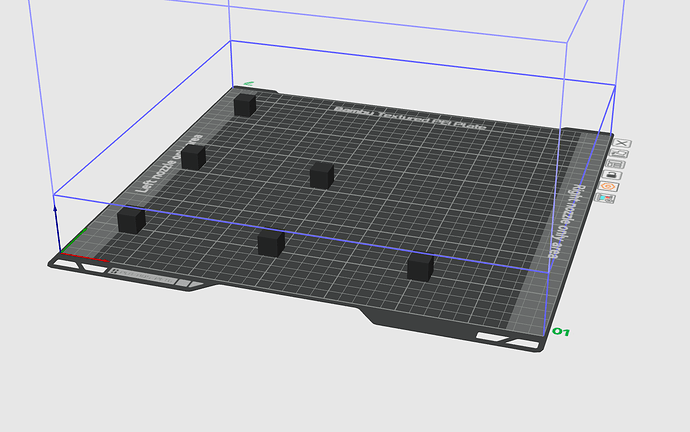
Task: Click the Left nozzle only area strip
Action: coord(169,163)
